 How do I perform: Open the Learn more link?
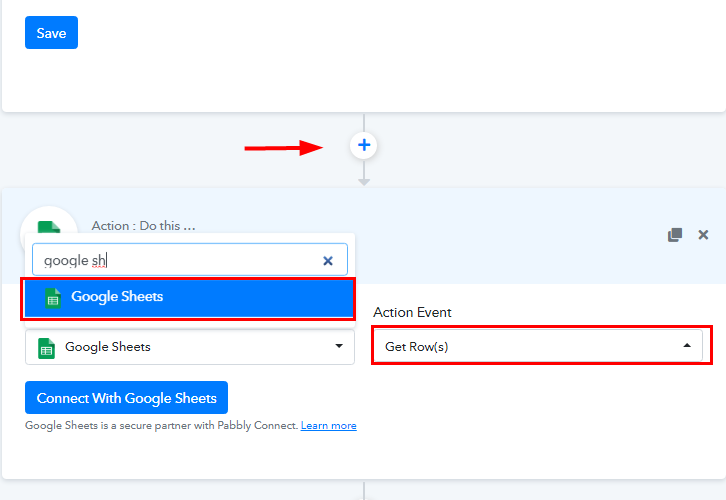pyautogui.click(x=329, y=425)
